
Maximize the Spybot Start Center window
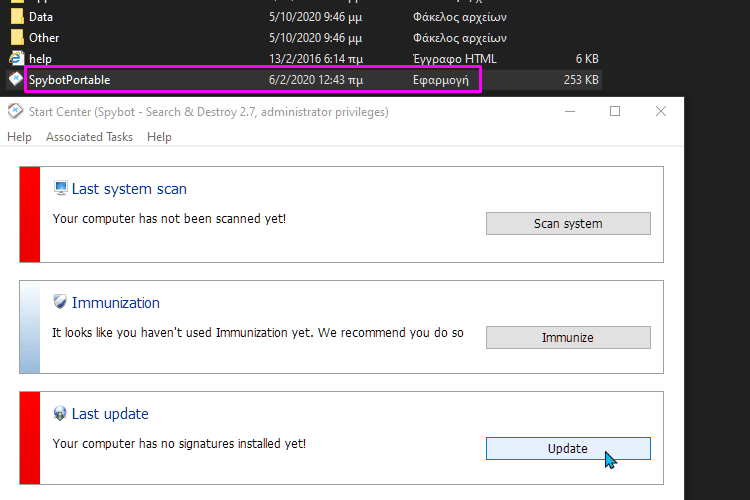tap(615, 112)
